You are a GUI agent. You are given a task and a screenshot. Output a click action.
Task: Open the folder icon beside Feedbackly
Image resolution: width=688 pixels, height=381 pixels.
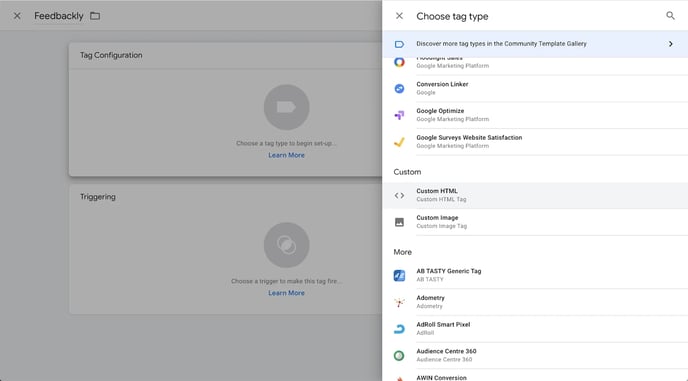(x=95, y=16)
